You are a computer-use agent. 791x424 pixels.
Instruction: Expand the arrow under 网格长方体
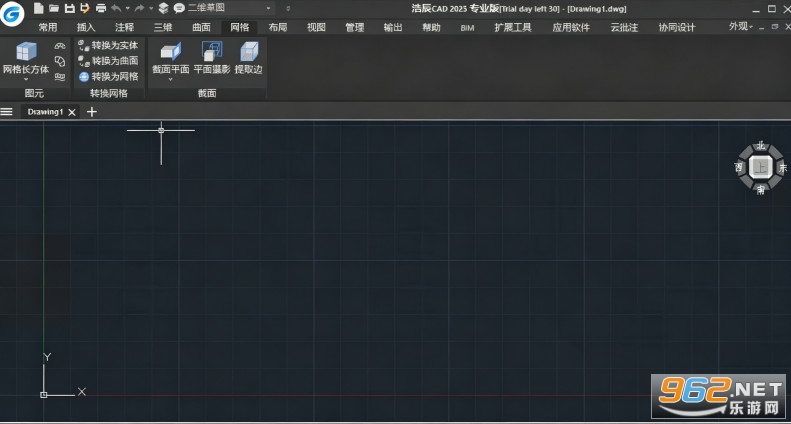click(26, 79)
